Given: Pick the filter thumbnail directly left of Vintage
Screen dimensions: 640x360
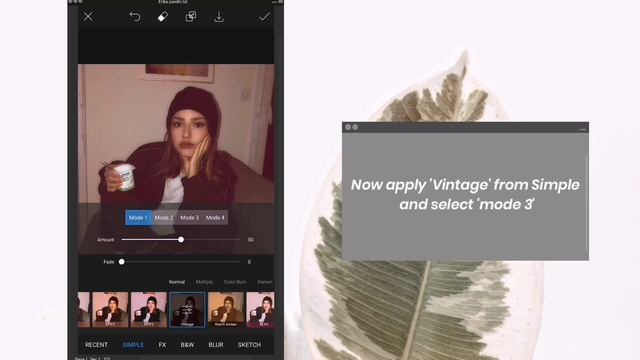Looking at the screenshot, I should pos(149,309).
